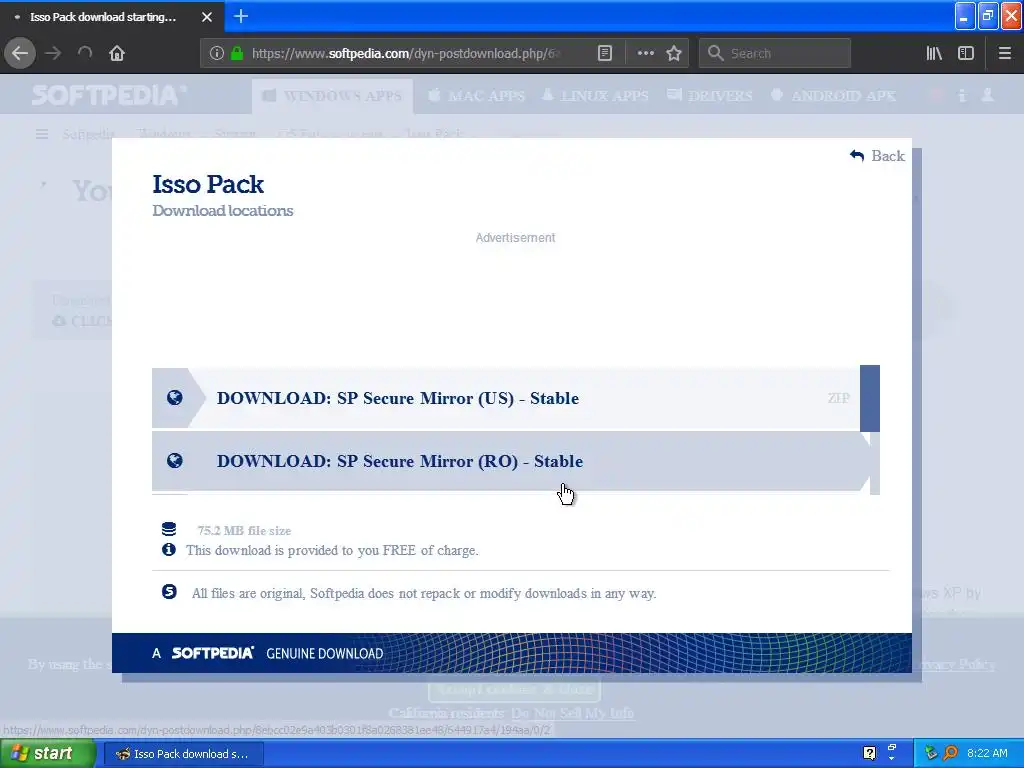Select Isso Pack download taskbar button
The height and width of the screenshot is (768, 1024).
point(184,754)
